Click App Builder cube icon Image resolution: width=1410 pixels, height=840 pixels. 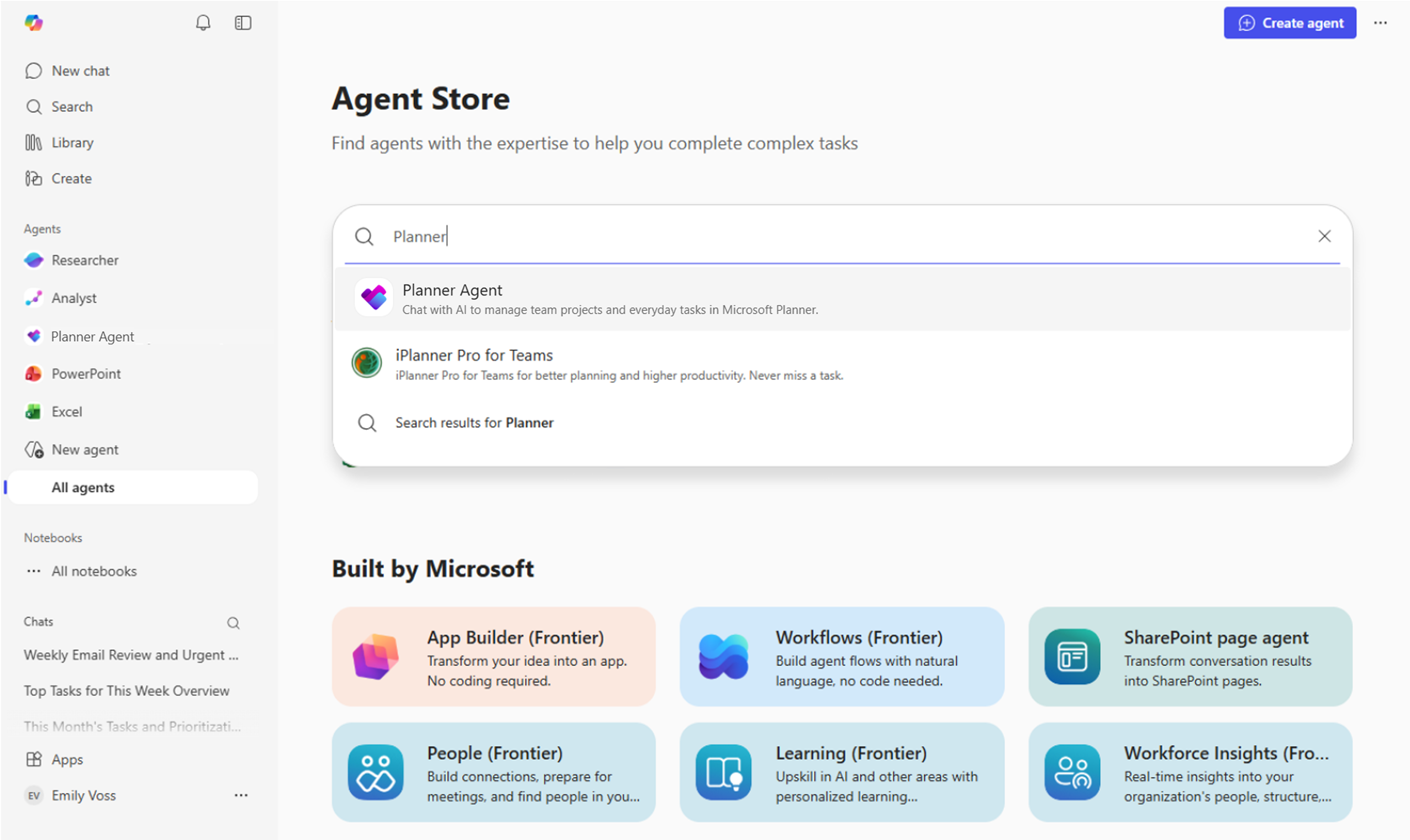376,657
